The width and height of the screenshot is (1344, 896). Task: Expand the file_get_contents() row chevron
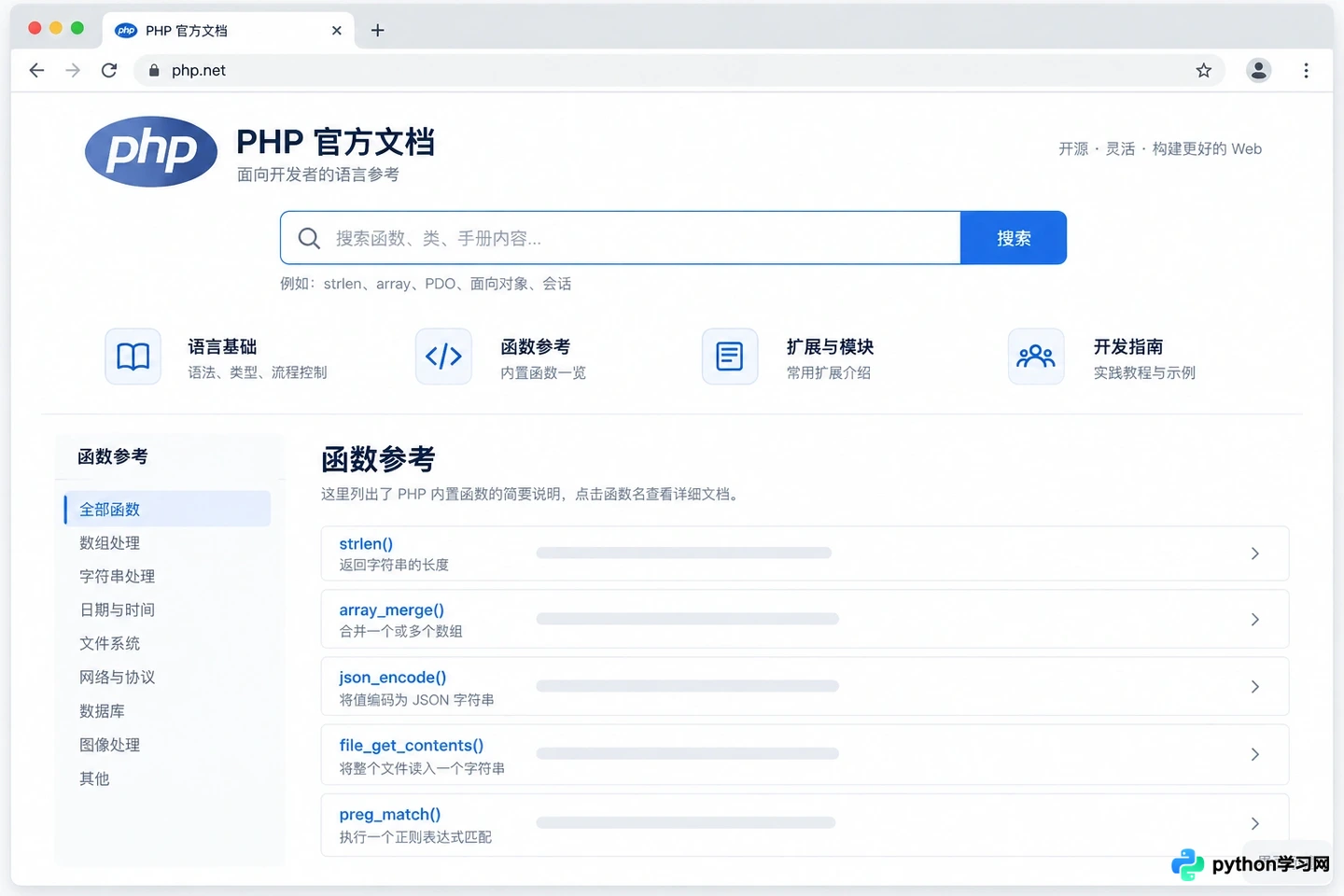(1255, 754)
